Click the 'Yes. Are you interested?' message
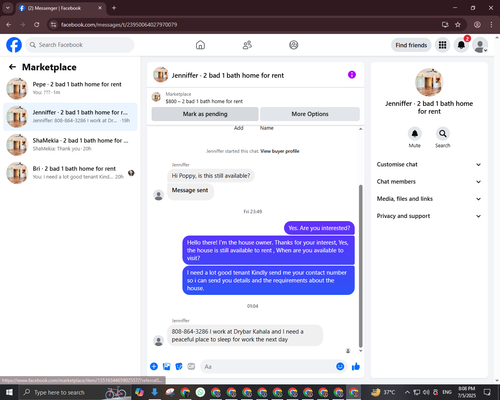 click(x=319, y=228)
